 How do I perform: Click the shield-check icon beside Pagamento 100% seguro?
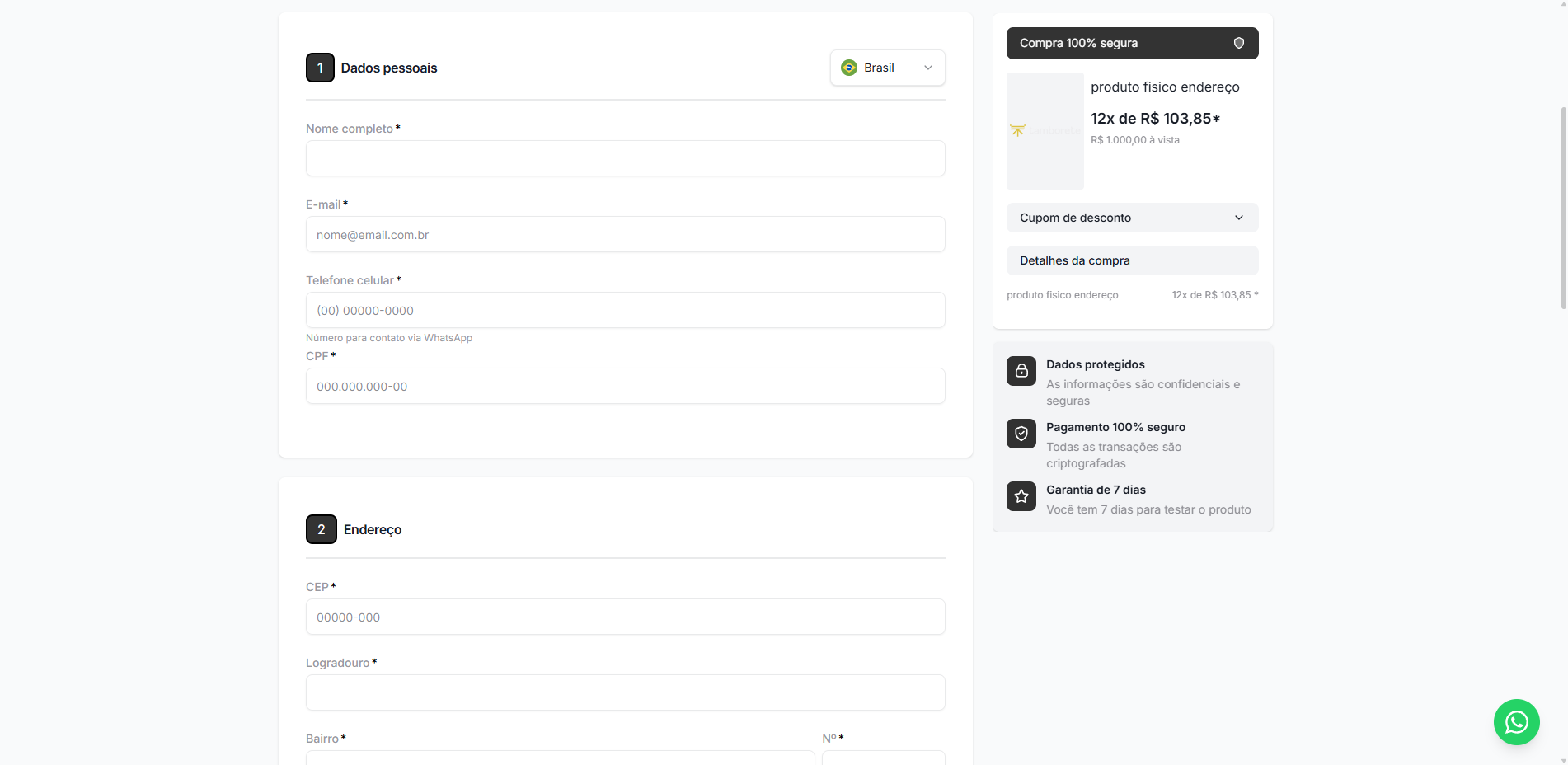tap(1021, 434)
